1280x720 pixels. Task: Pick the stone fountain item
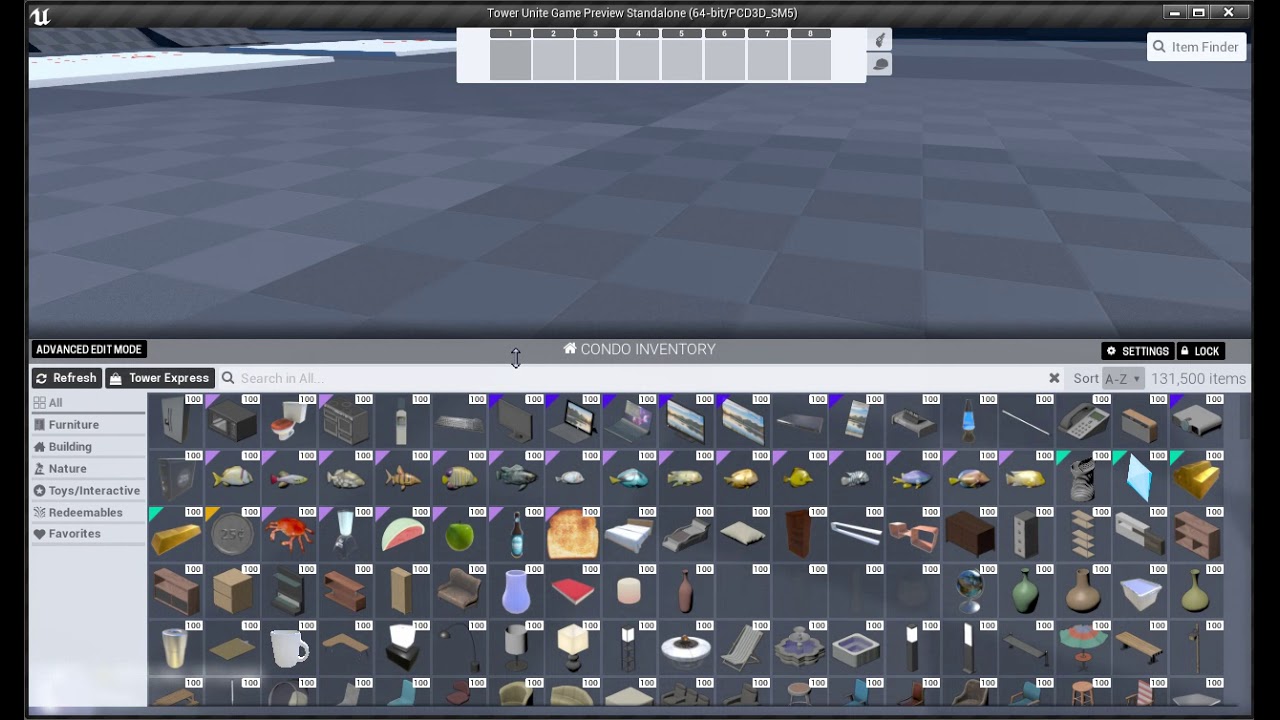(x=800, y=648)
